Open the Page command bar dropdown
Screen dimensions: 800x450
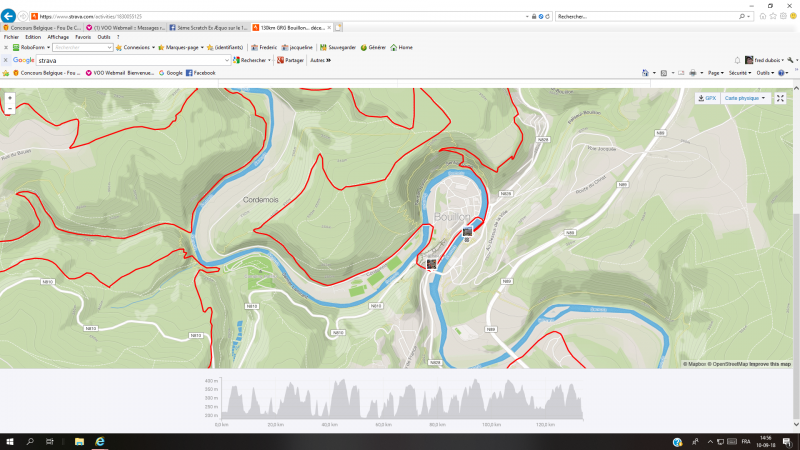[715, 73]
